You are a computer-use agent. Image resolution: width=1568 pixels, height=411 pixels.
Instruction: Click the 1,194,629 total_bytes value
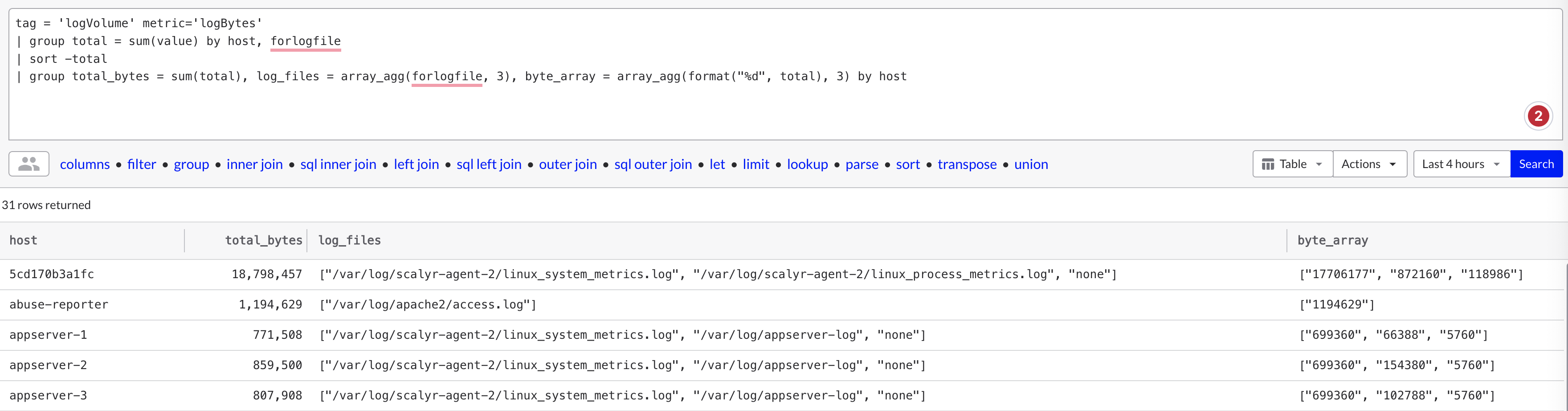click(x=270, y=304)
